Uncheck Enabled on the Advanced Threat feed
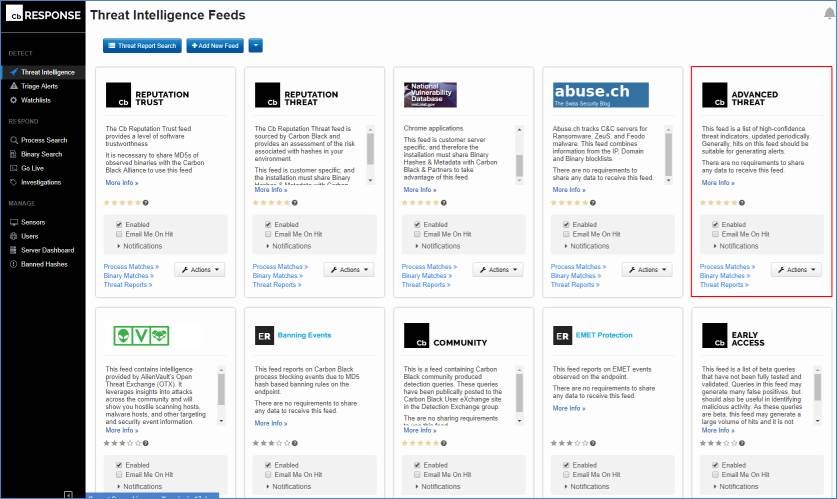 click(715, 225)
